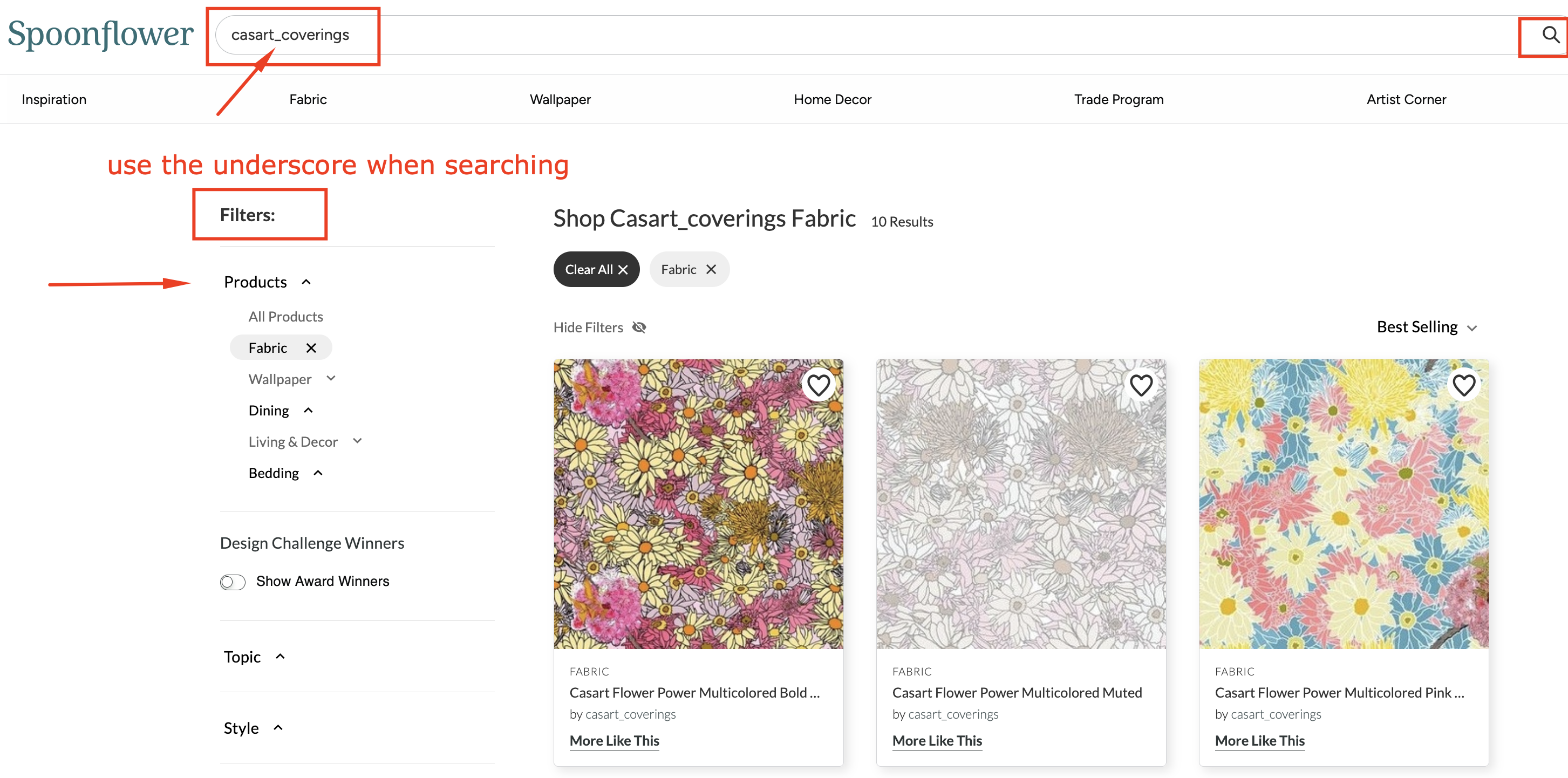Expand the Living & Decor subcategory
1568x778 pixels.
click(357, 441)
